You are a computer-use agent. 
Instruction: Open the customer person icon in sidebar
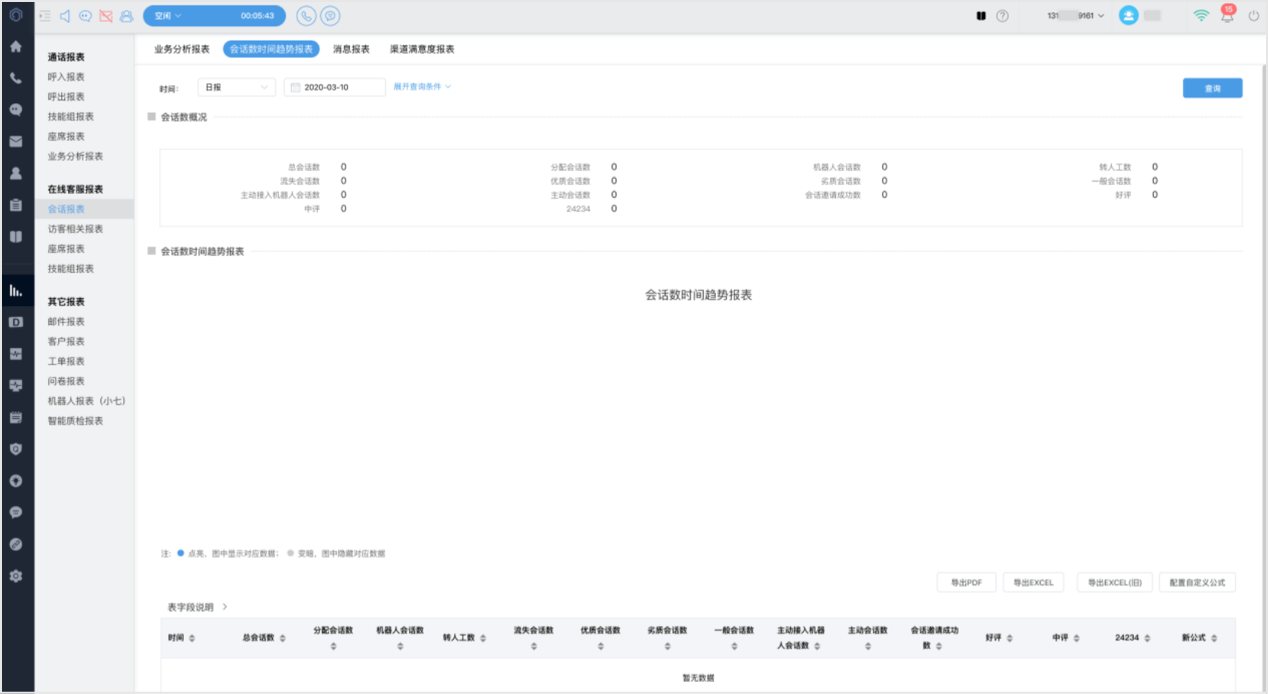(15, 173)
